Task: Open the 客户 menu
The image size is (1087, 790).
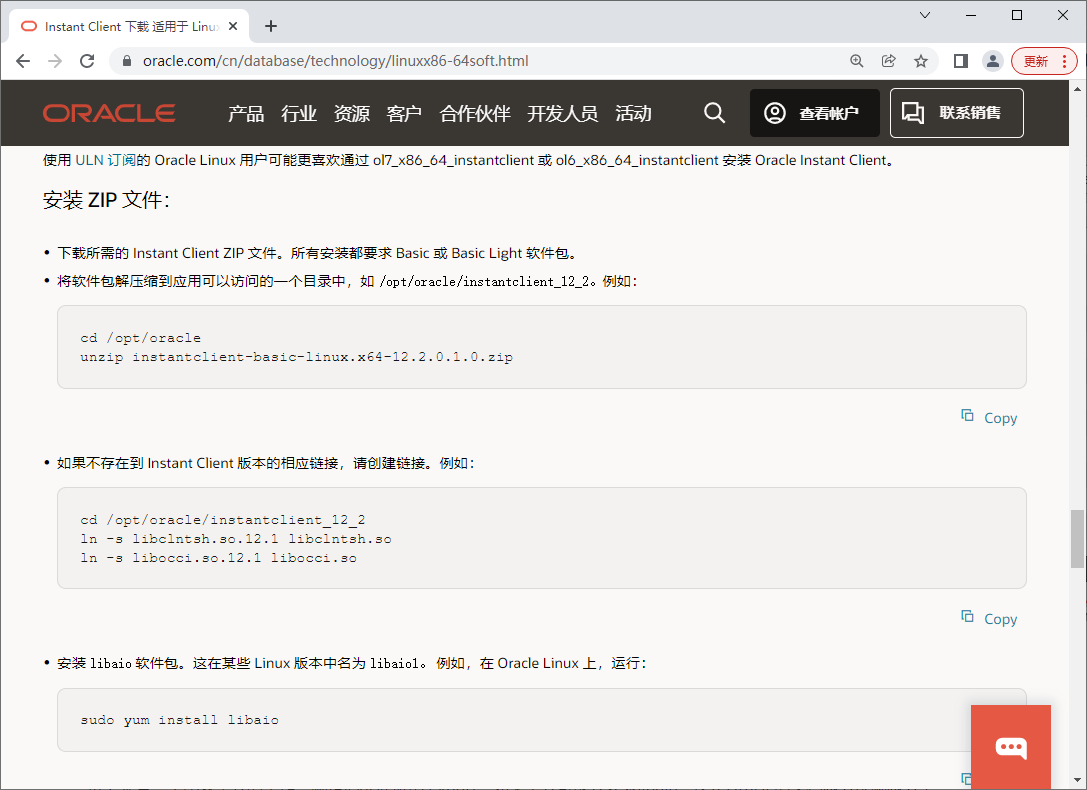Action: tap(404, 113)
